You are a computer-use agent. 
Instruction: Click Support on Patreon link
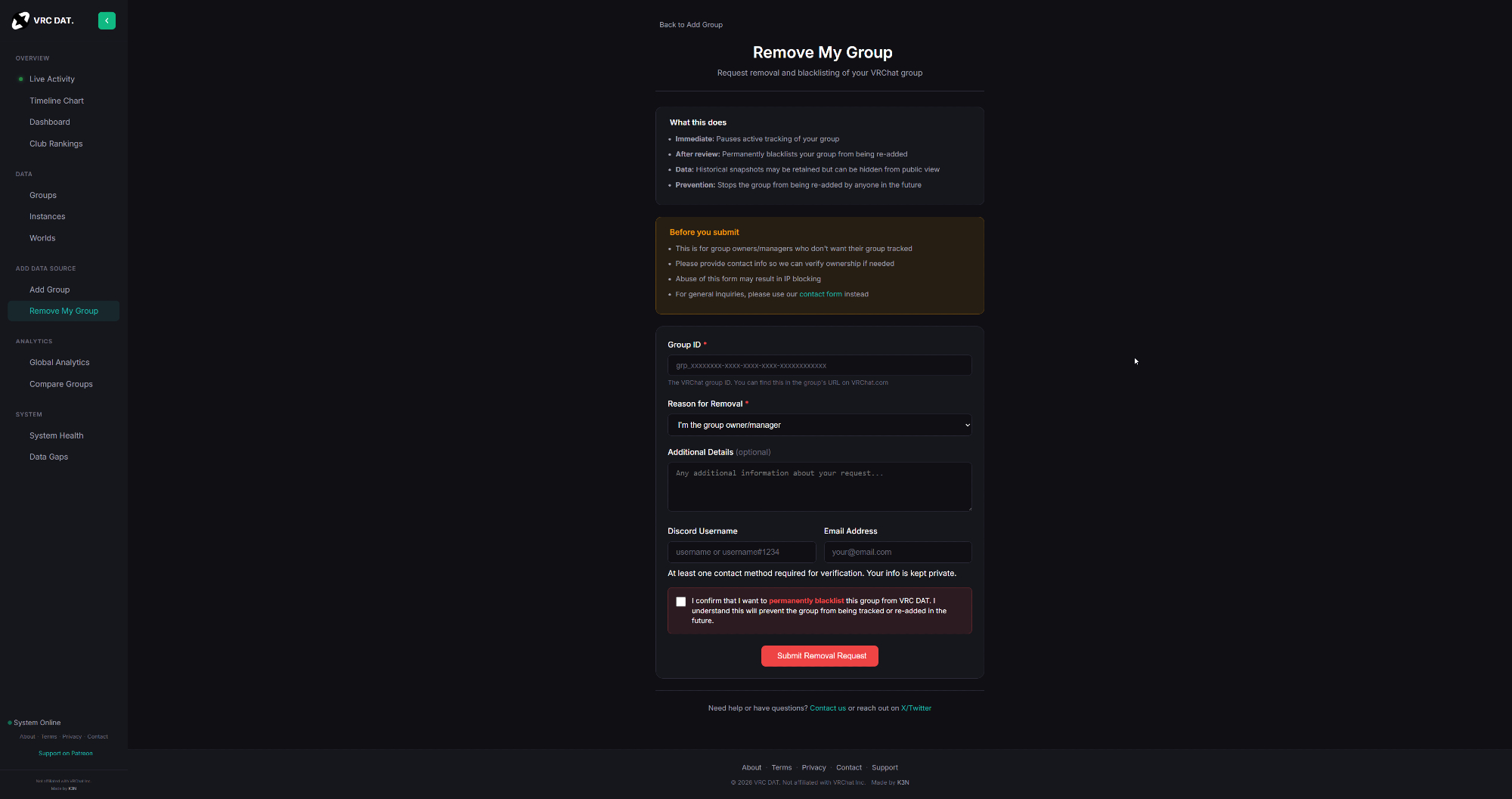point(66,753)
